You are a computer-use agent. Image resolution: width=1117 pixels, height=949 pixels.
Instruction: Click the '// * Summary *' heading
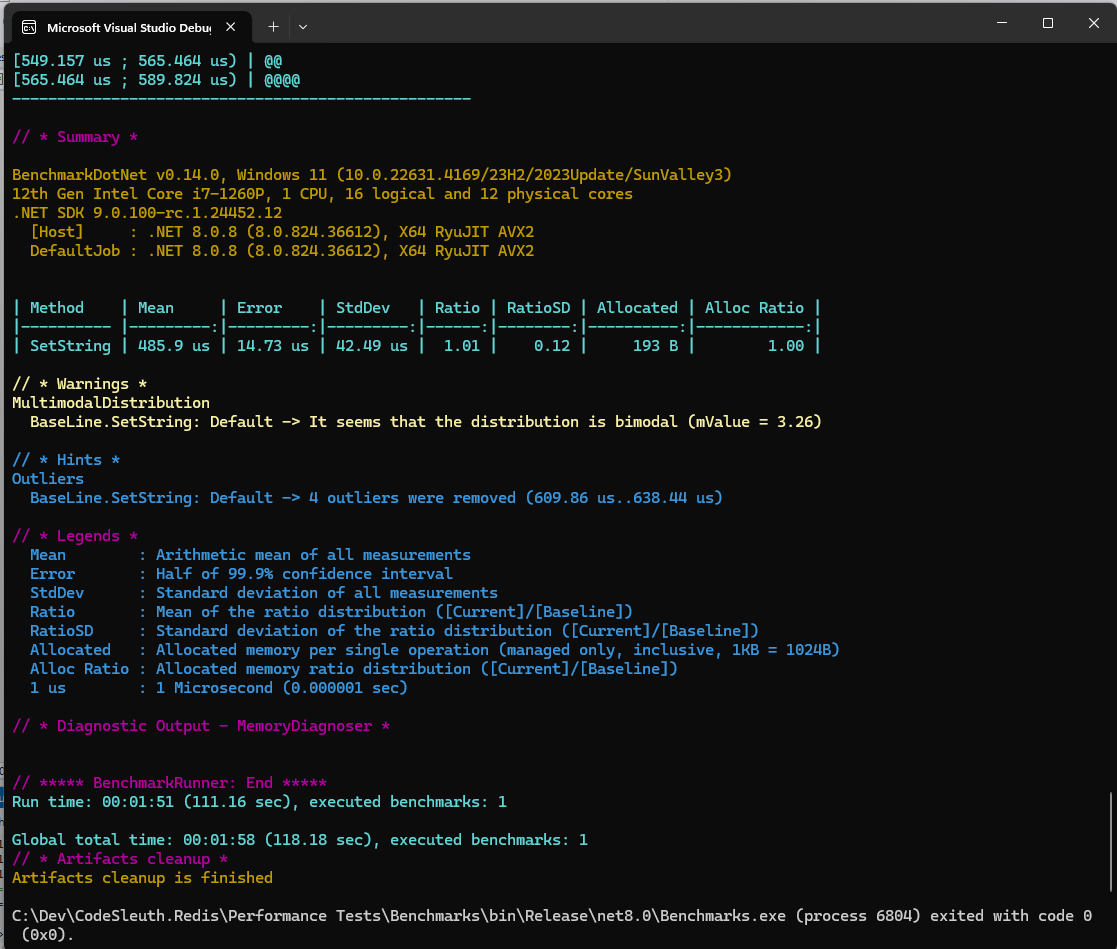[x=75, y=137]
